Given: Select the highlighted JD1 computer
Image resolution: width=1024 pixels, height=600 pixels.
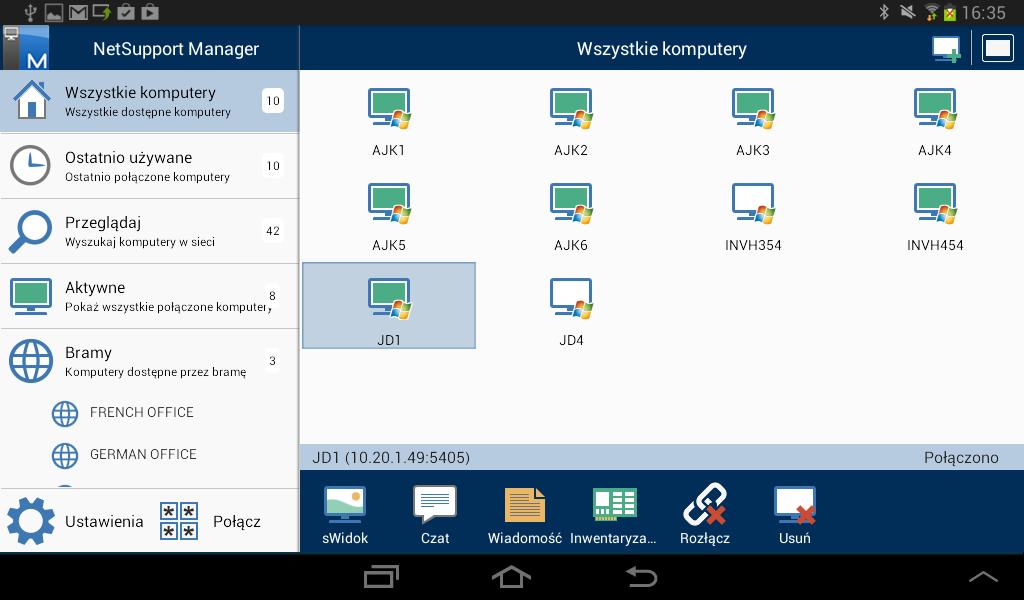Looking at the screenshot, I should tap(389, 306).
